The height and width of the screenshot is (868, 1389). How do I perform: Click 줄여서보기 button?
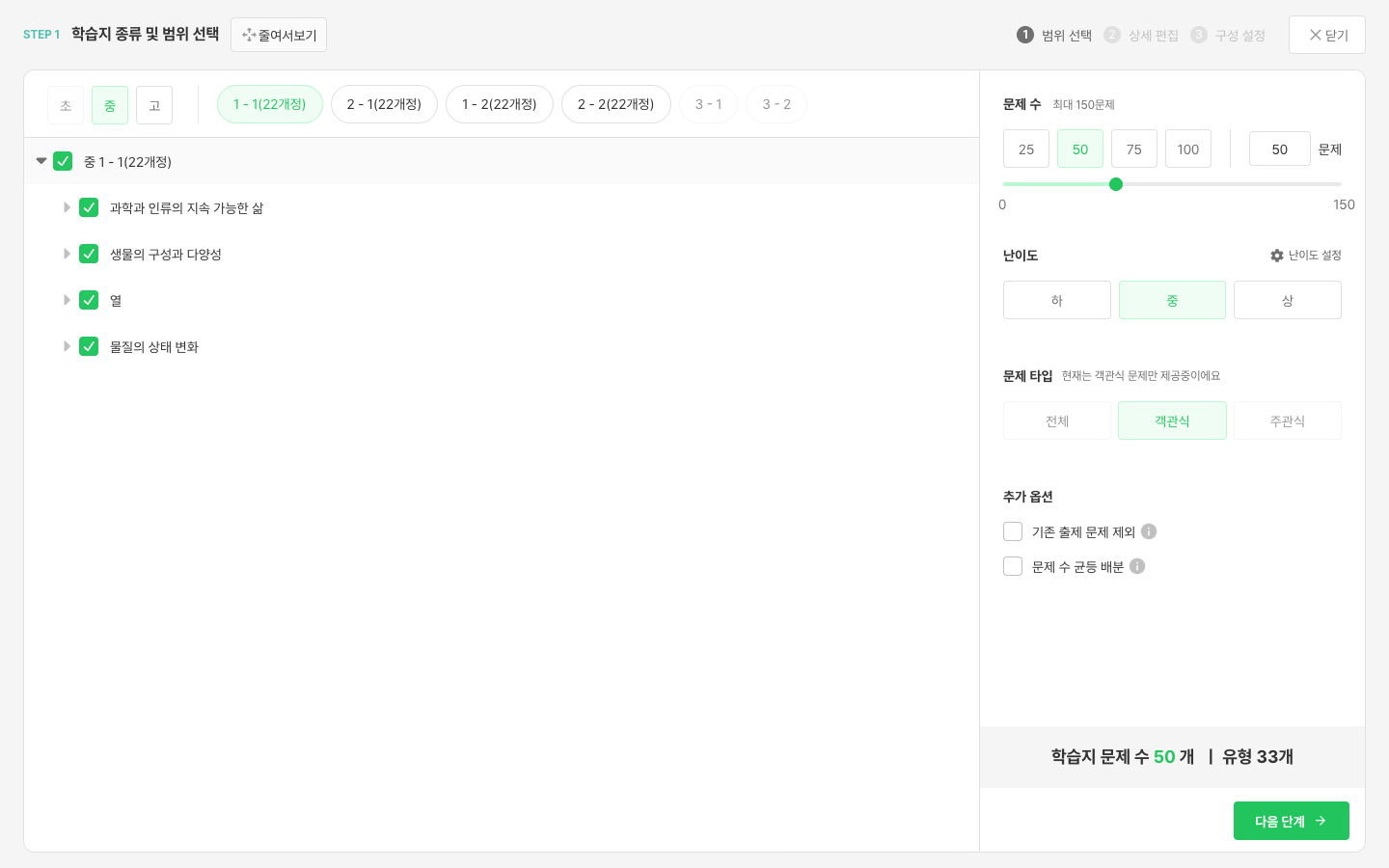279,35
